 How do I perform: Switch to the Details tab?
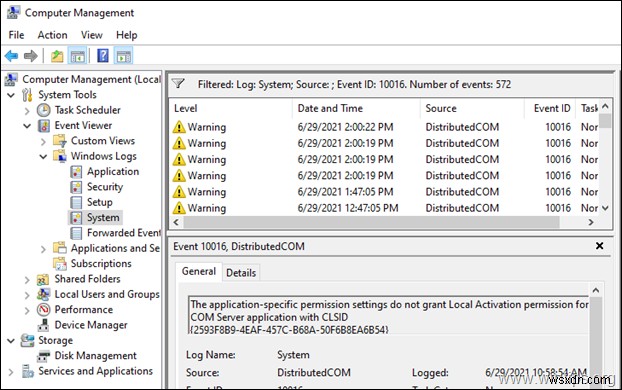click(241, 273)
